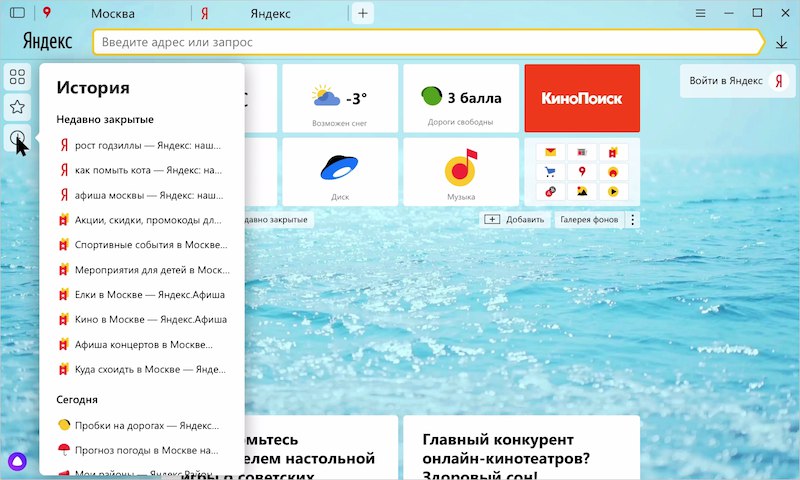Open the Afisha ticket tile icon
The width and height of the screenshot is (800, 480).
[613, 152]
